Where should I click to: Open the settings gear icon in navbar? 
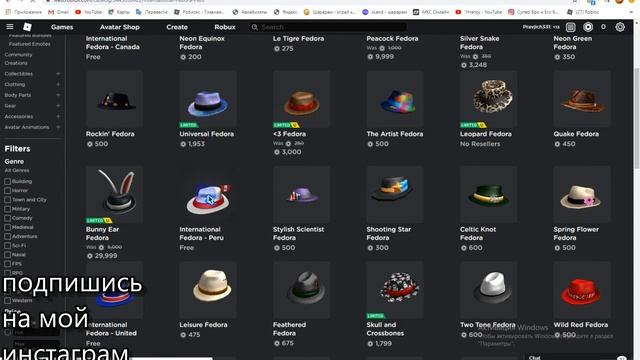point(620,27)
